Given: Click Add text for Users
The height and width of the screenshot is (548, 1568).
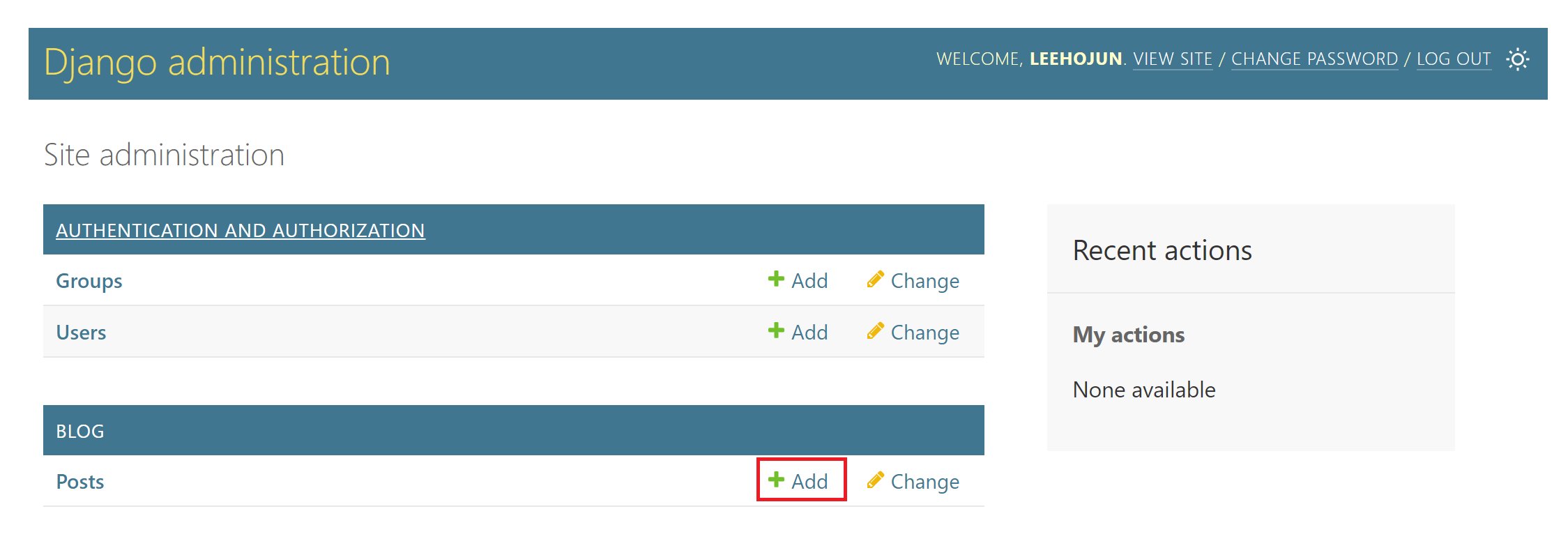Looking at the screenshot, I should click(809, 333).
